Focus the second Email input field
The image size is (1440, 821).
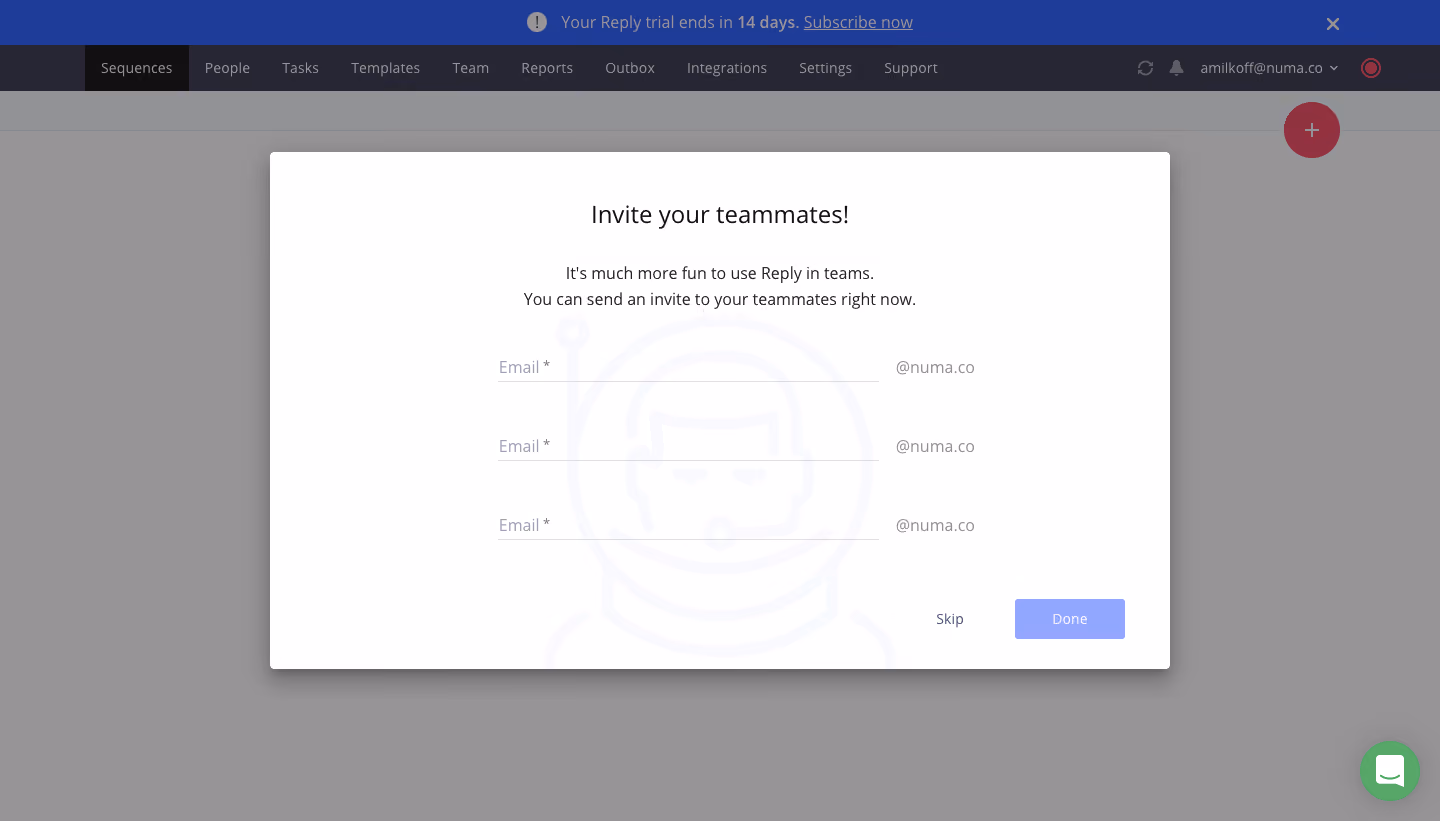click(x=689, y=446)
